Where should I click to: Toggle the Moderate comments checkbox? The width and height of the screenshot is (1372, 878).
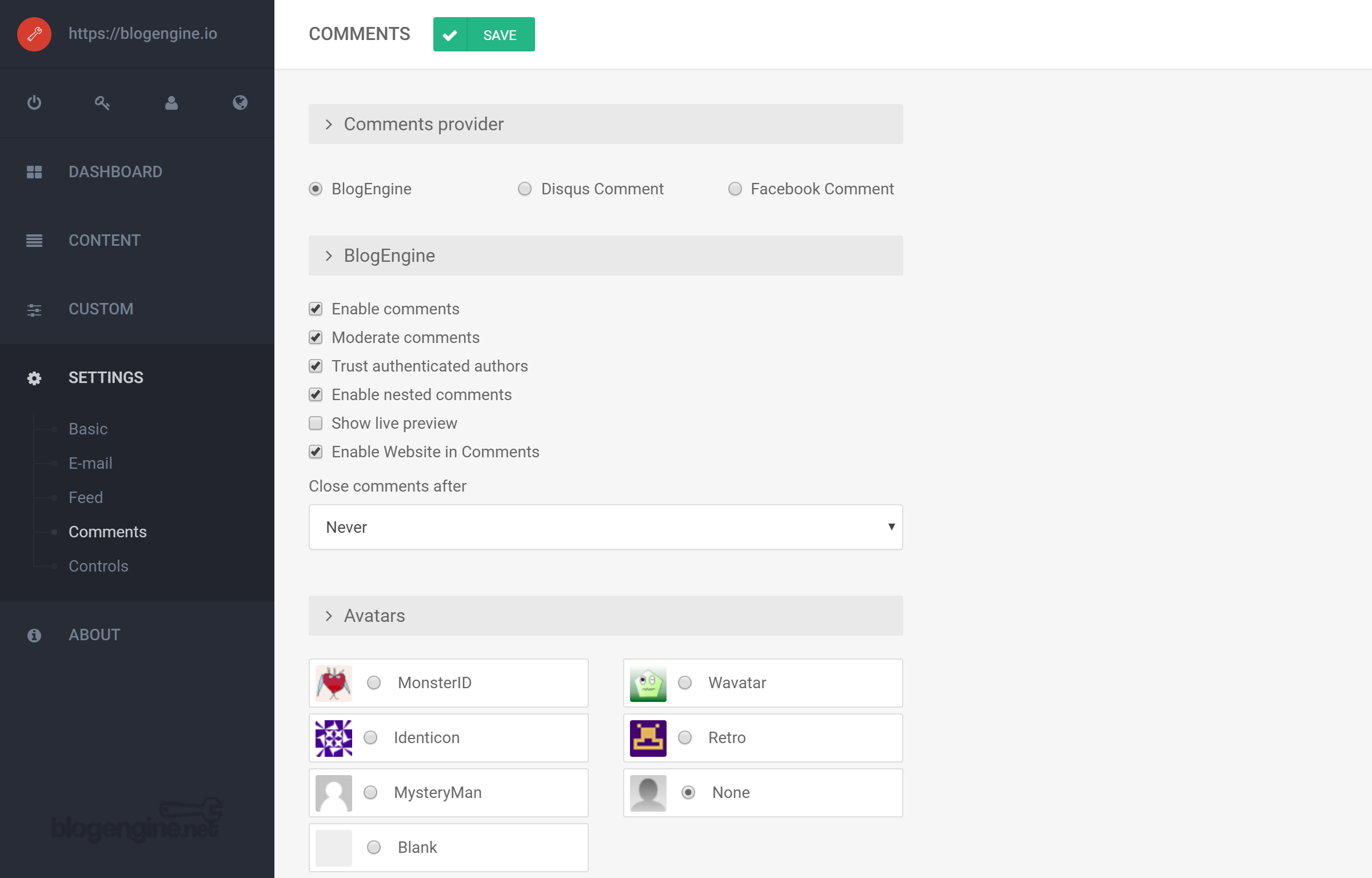pos(316,337)
